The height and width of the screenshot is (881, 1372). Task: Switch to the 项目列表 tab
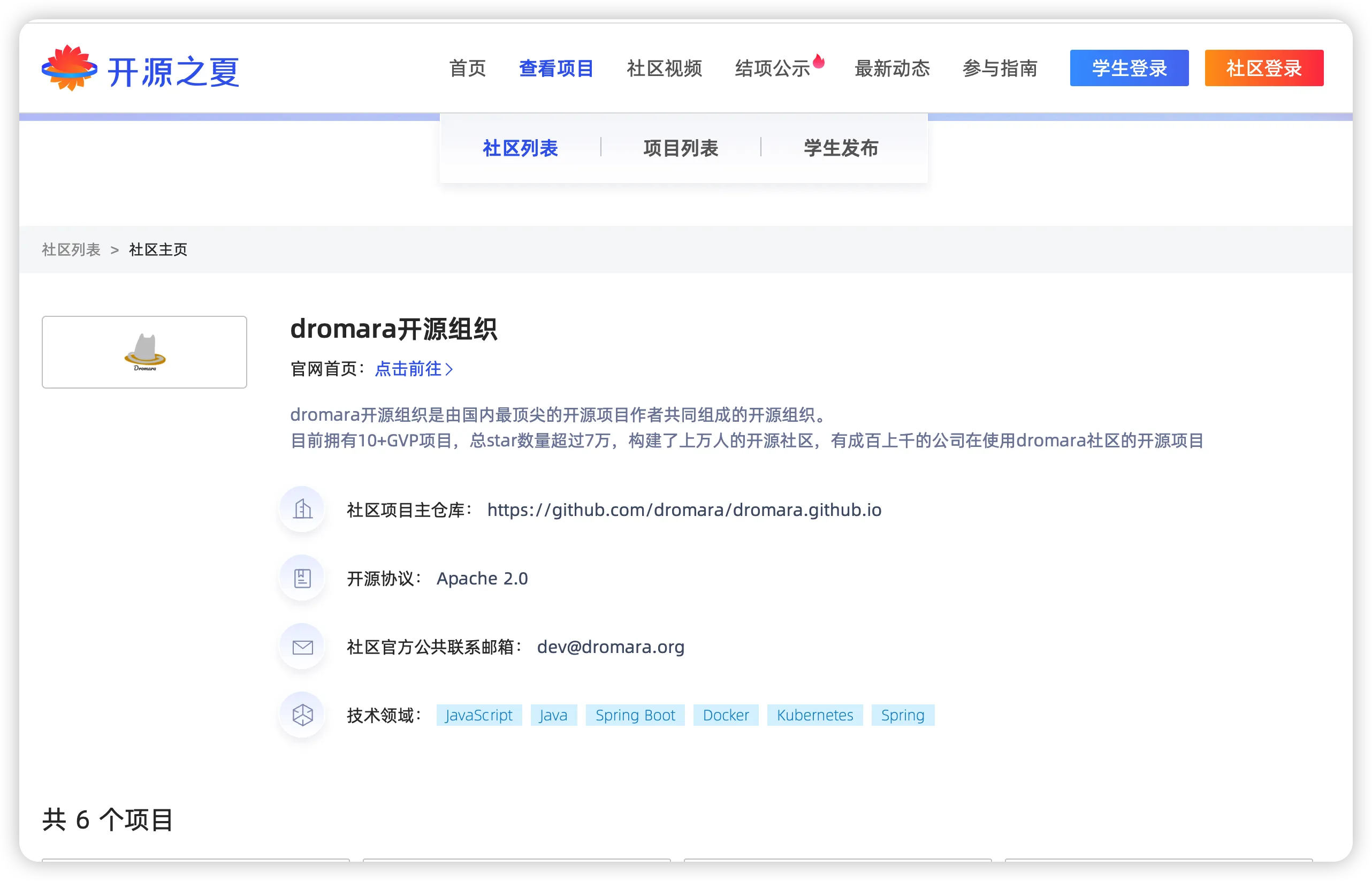coord(681,148)
